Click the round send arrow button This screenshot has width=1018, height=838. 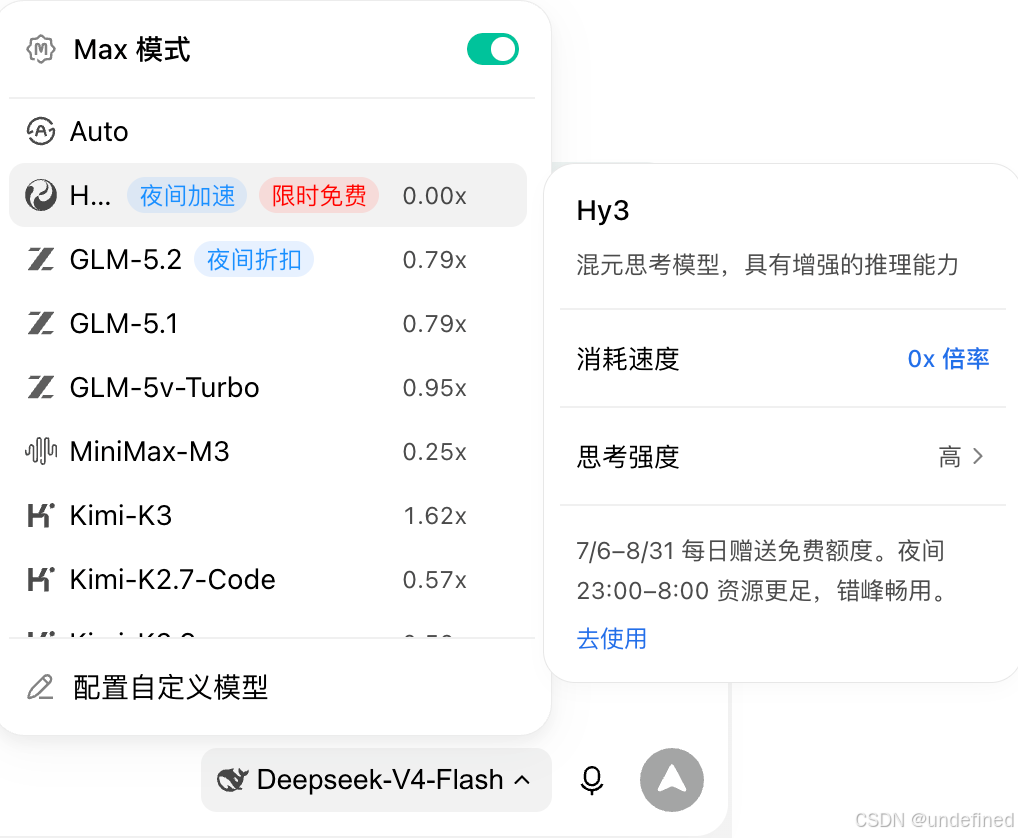(672, 780)
